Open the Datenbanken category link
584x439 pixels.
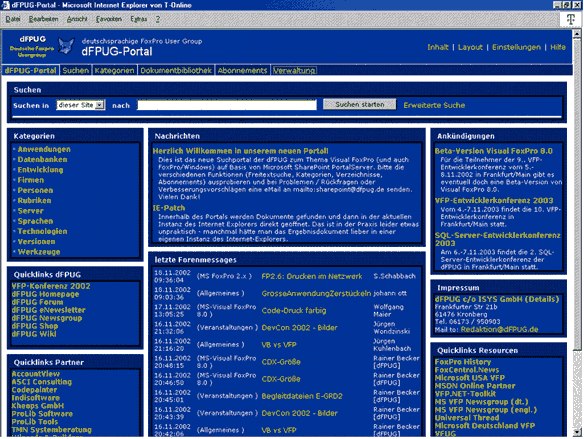click(x=42, y=159)
